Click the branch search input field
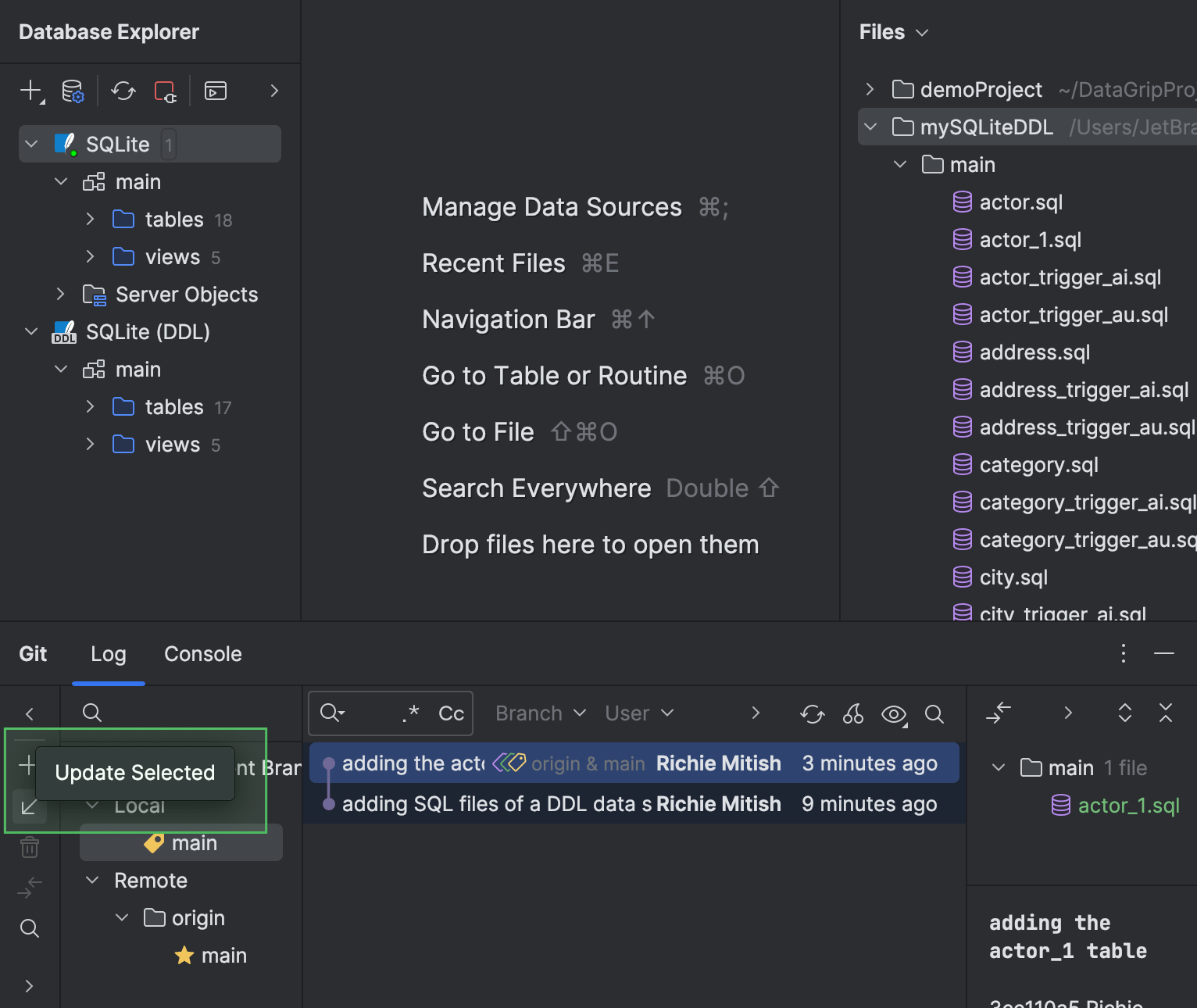 [180, 713]
